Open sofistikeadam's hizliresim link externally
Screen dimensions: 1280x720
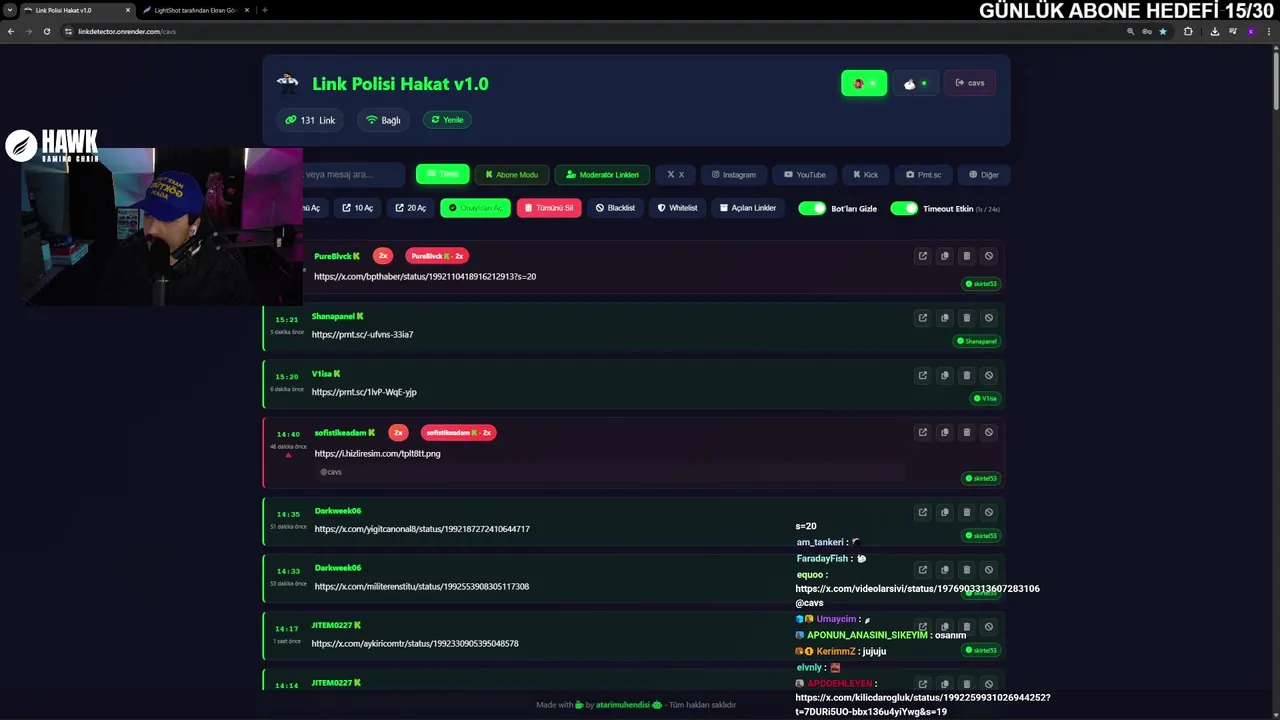click(922, 432)
